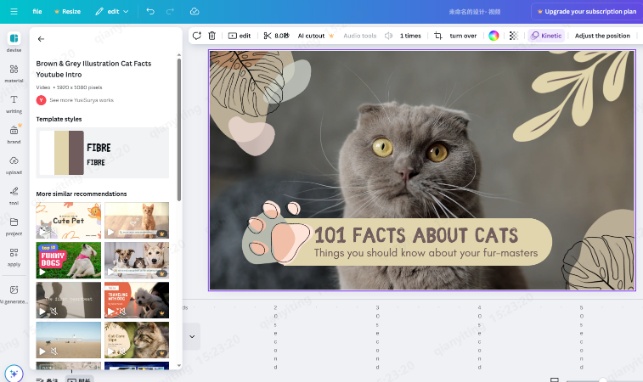
Task: Open the transparency checkerboard icon
Action: 513,36
